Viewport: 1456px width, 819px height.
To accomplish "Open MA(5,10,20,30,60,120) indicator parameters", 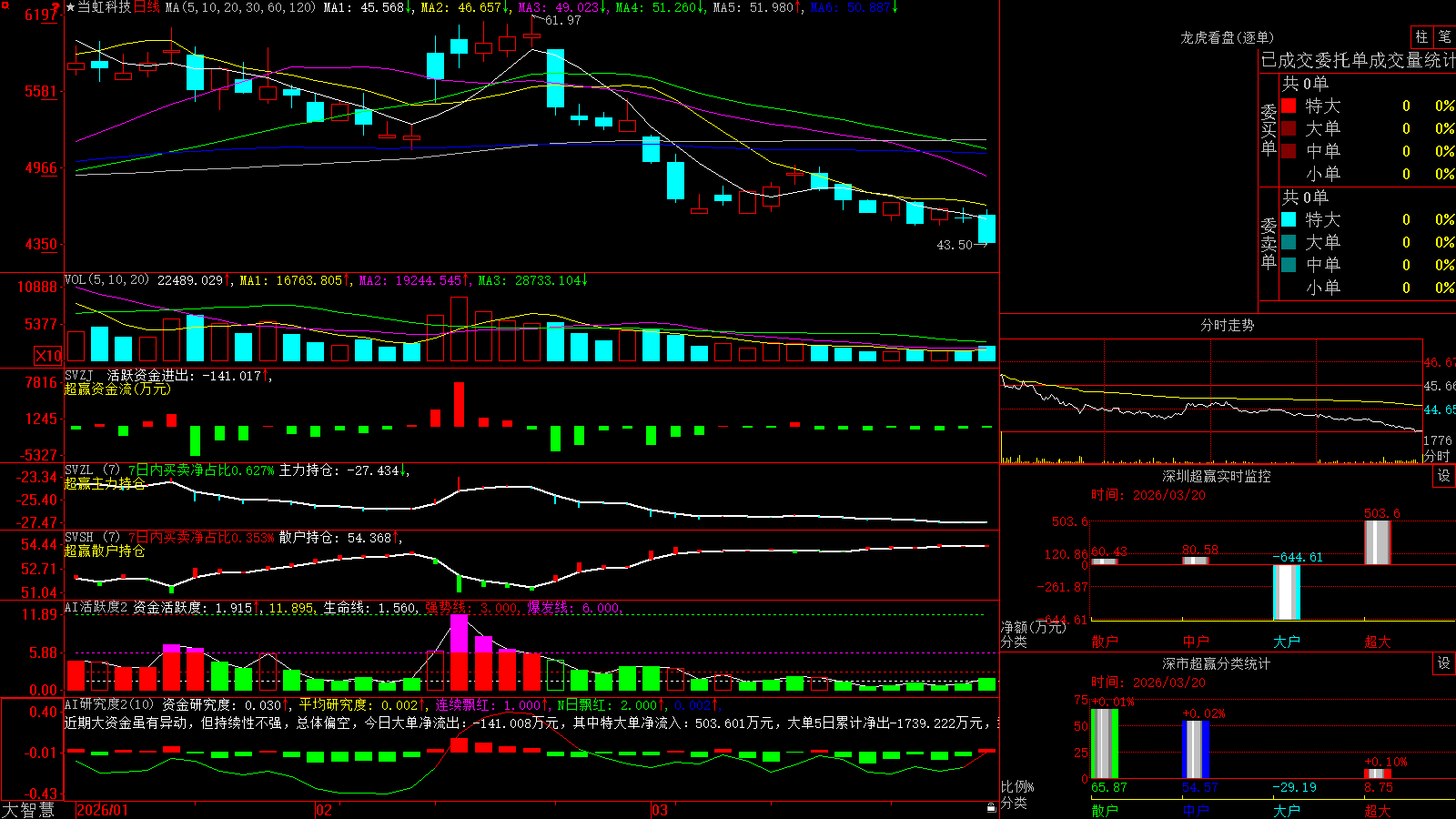I will (240, 7).
